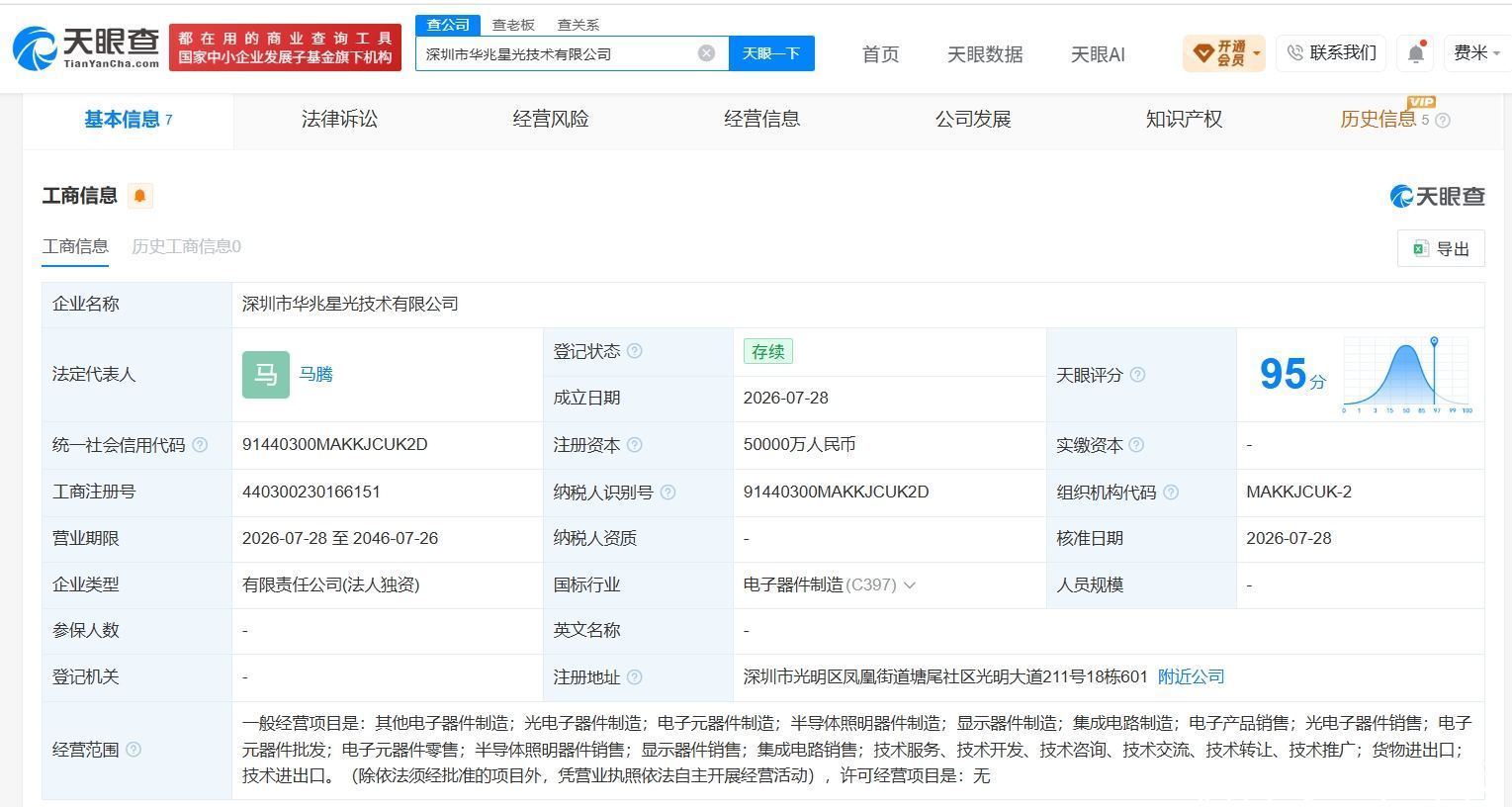
Task: Click help icon next to 经营范围
Action: [133, 750]
